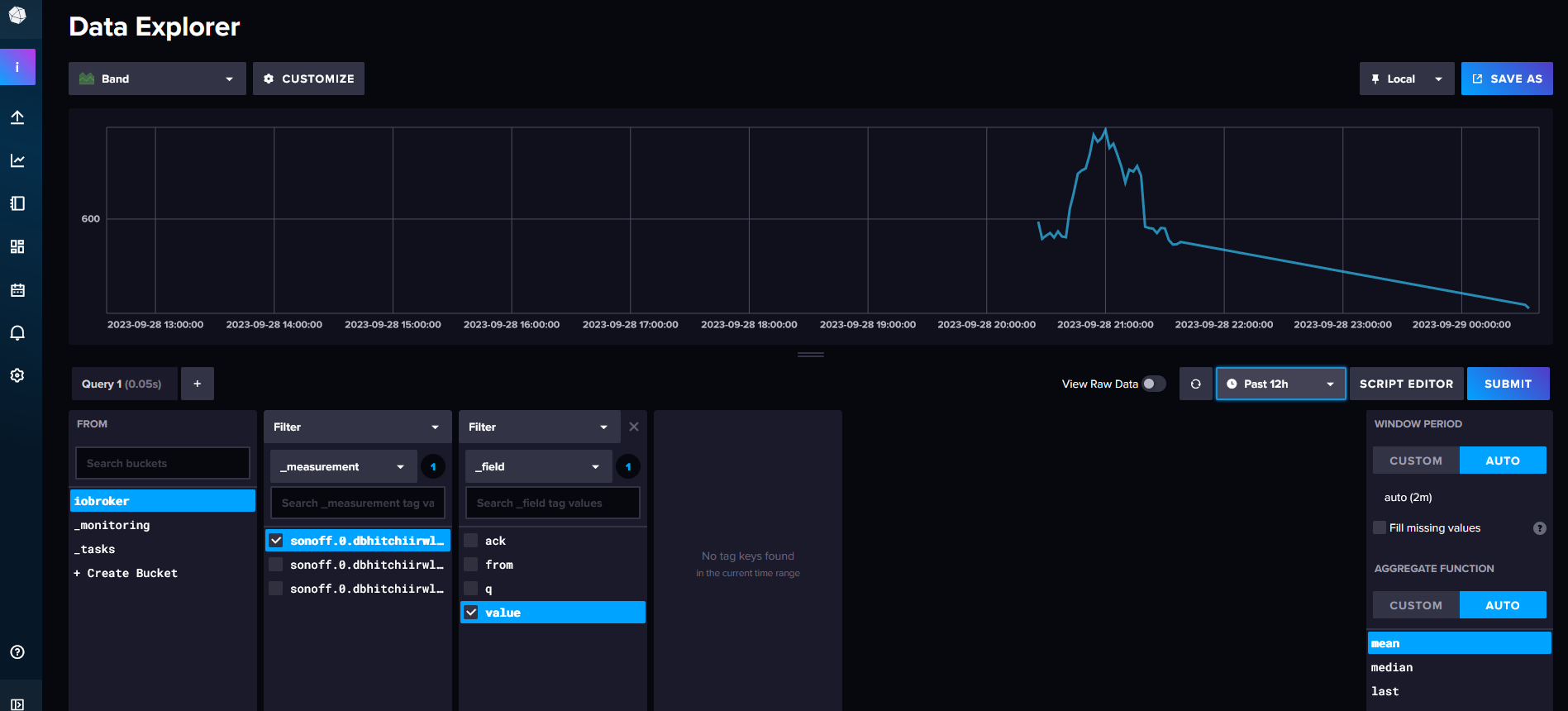Screen dimensions: 1568x711
Task: Click the Search buckets input field
Action: coord(163,463)
